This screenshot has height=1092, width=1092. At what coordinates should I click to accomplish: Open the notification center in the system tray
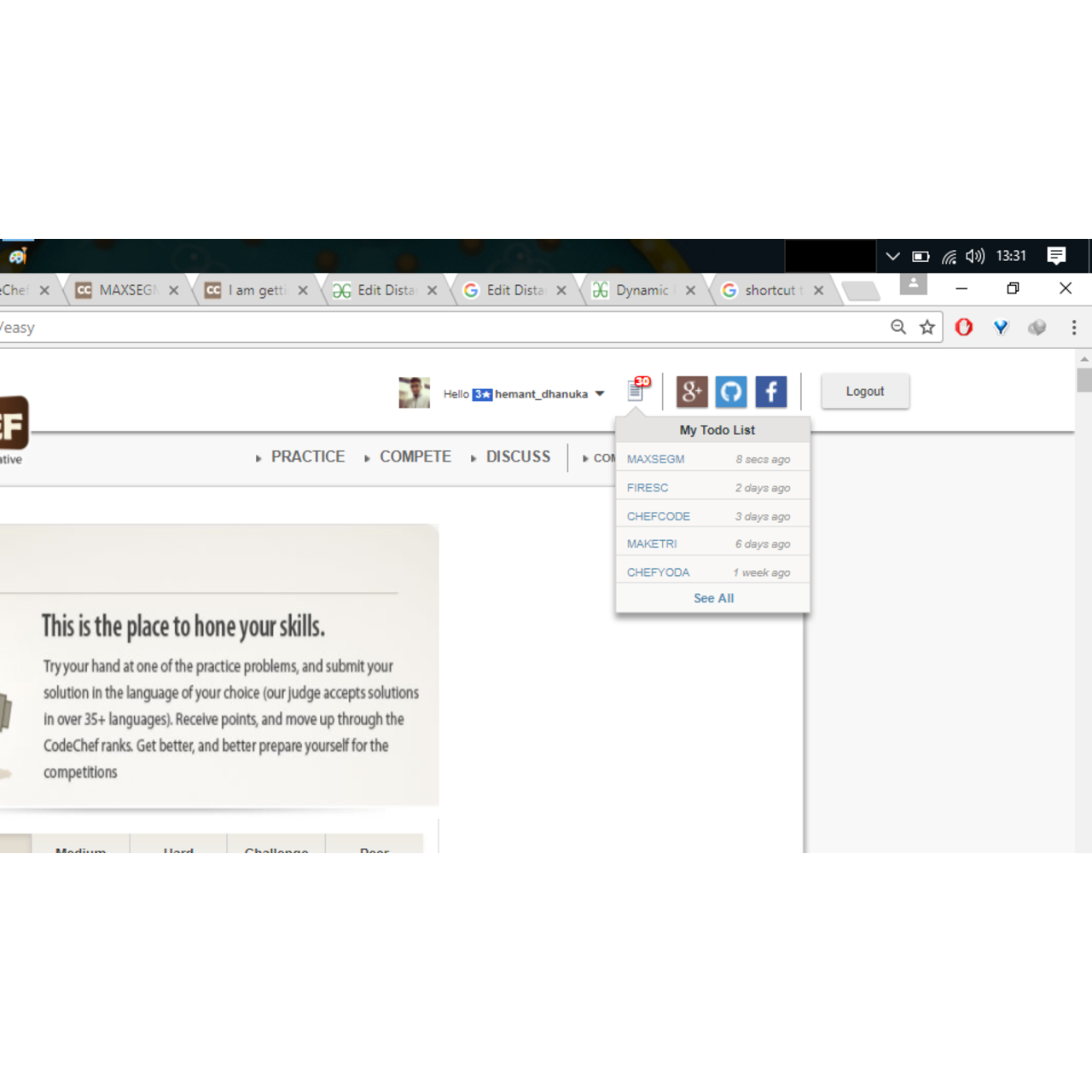(1057, 255)
